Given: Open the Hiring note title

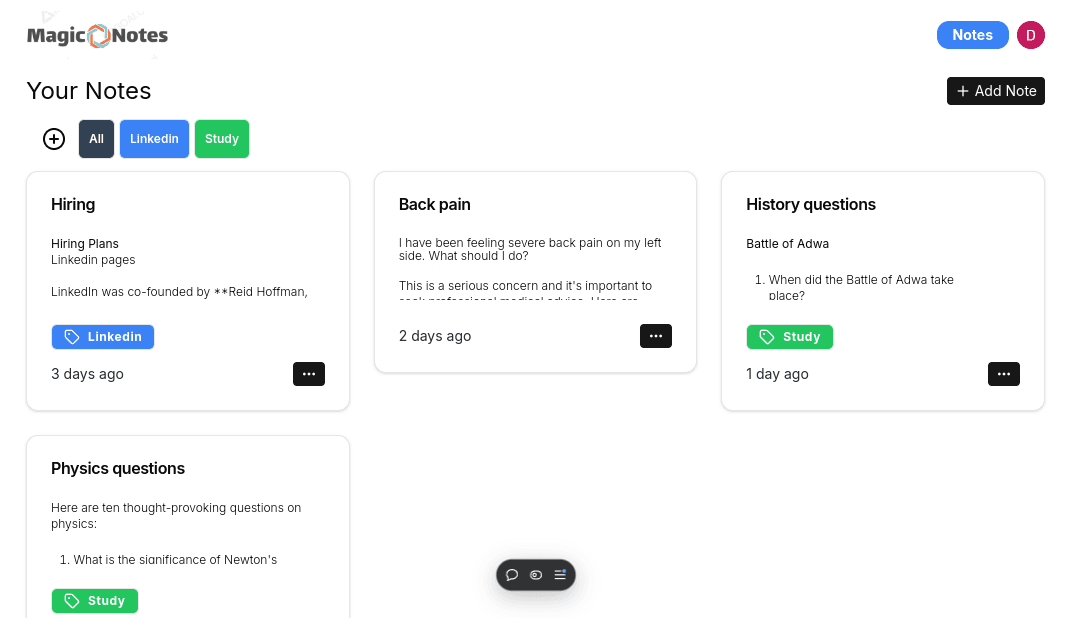Looking at the screenshot, I should (x=73, y=204).
